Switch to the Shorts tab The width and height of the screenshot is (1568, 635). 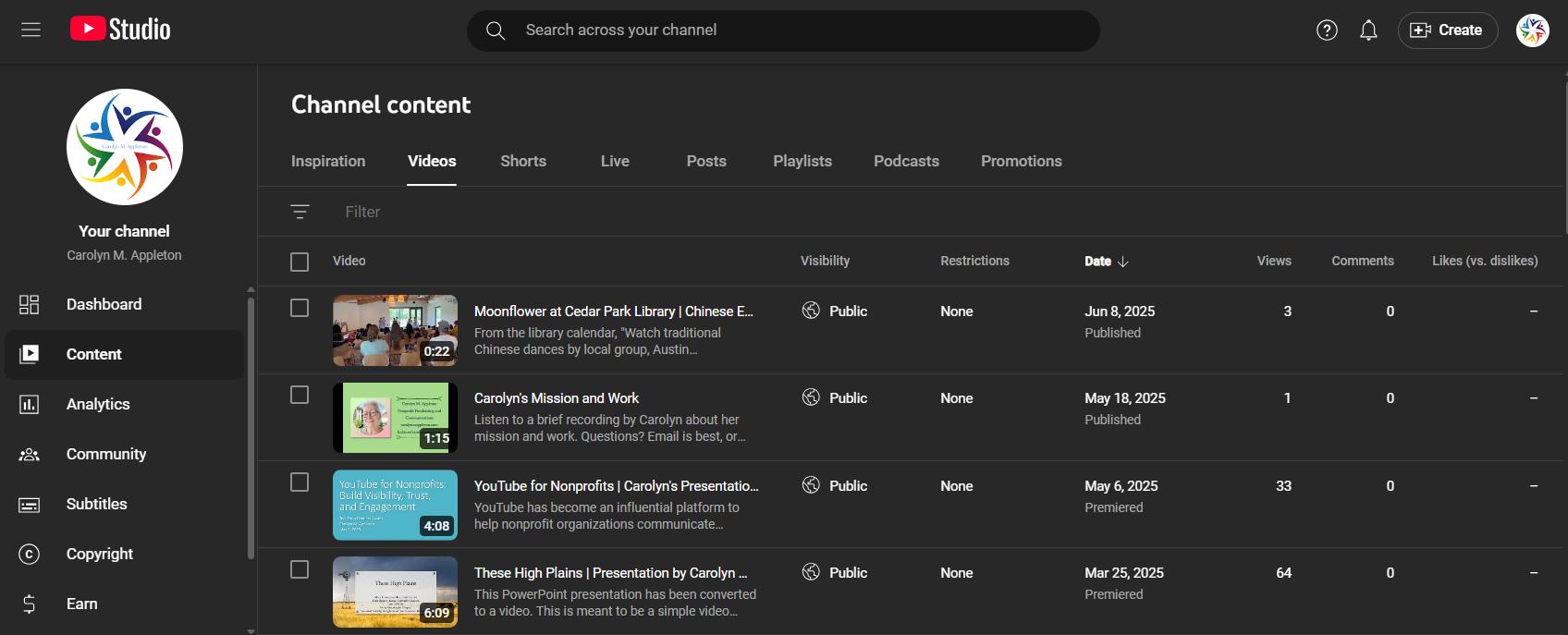point(523,161)
